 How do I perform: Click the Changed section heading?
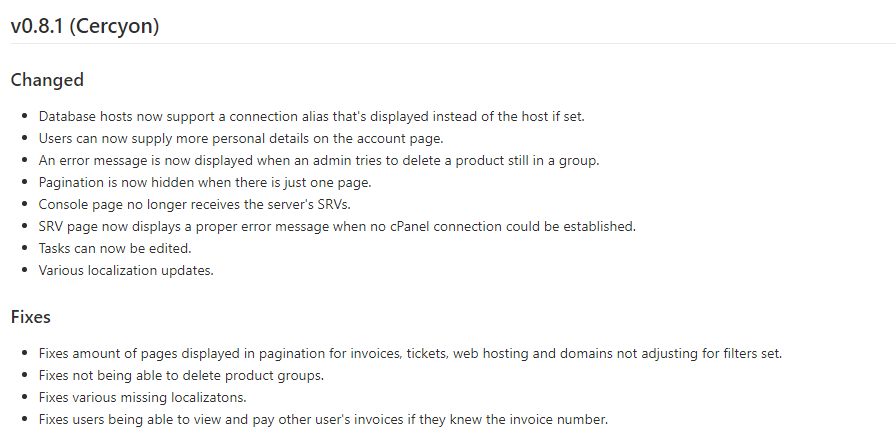point(47,80)
